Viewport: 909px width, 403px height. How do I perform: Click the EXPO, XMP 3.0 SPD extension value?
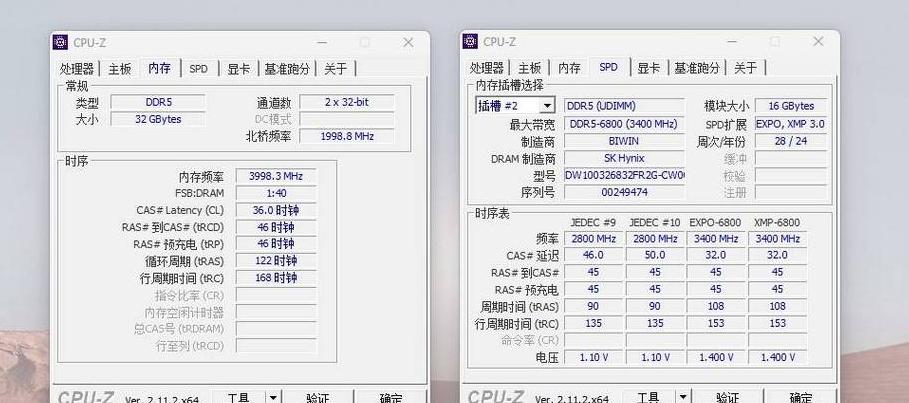point(791,124)
